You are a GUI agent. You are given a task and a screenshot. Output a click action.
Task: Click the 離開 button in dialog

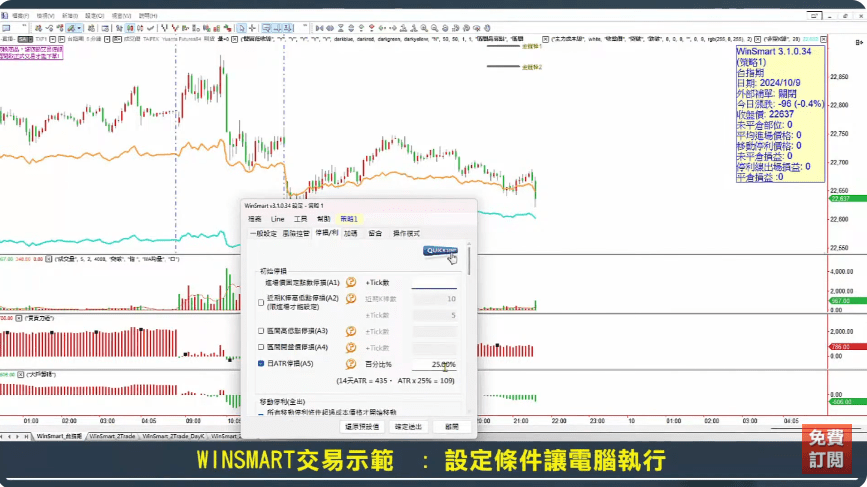tap(452, 427)
